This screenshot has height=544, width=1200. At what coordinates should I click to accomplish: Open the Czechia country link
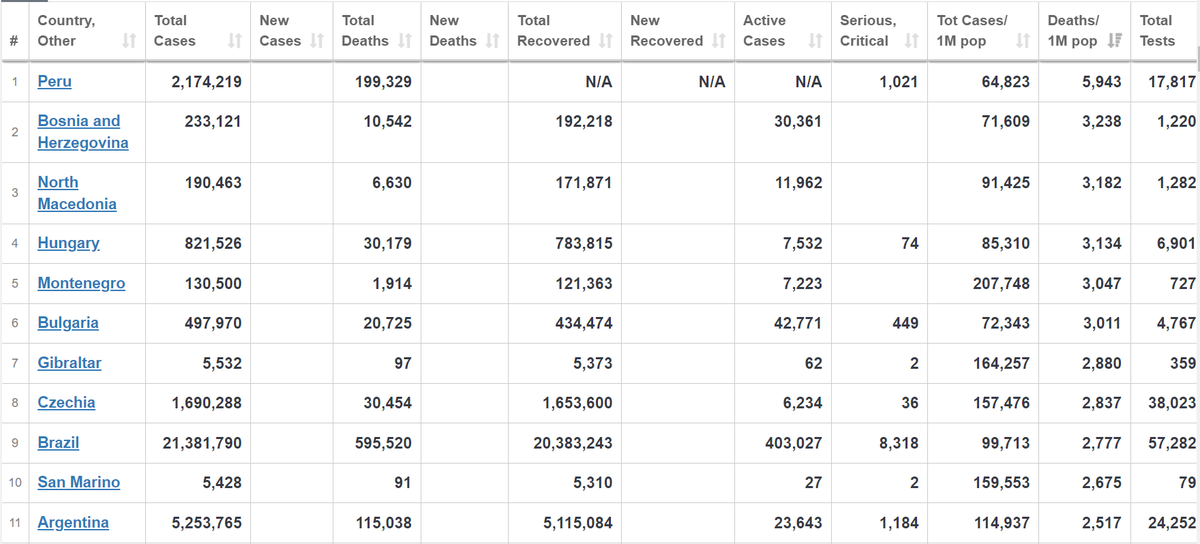66,403
